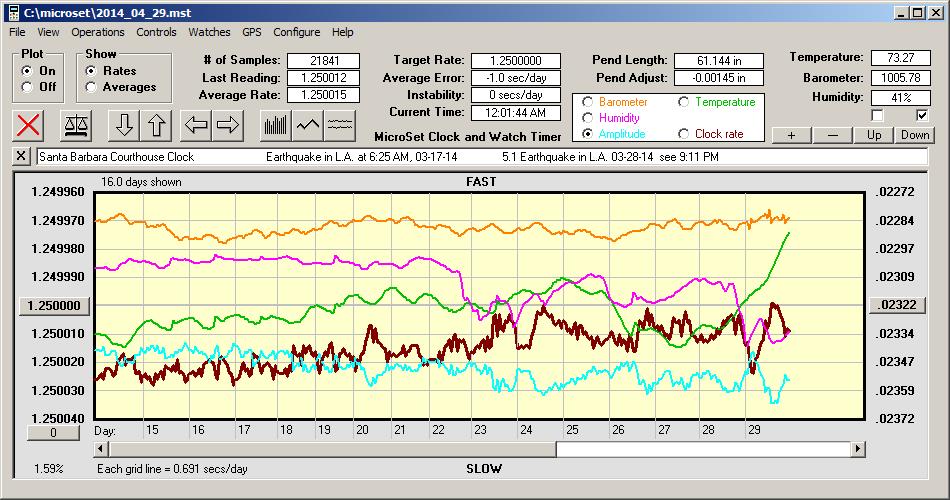
Task: Click the 1.59% status text
Action: pyautogui.click(x=48, y=468)
